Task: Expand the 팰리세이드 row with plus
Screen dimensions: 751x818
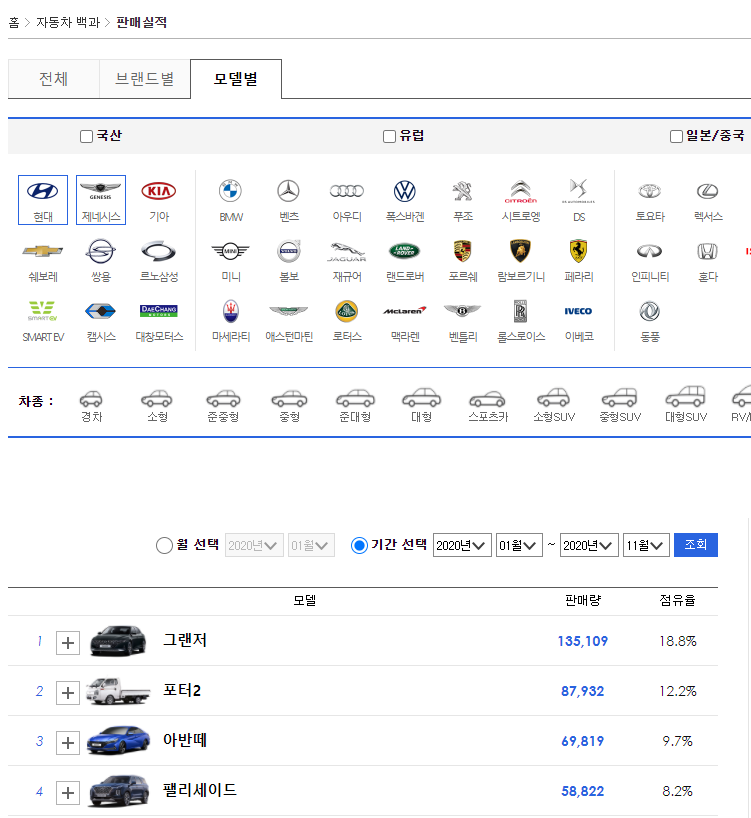Action: [x=68, y=793]
